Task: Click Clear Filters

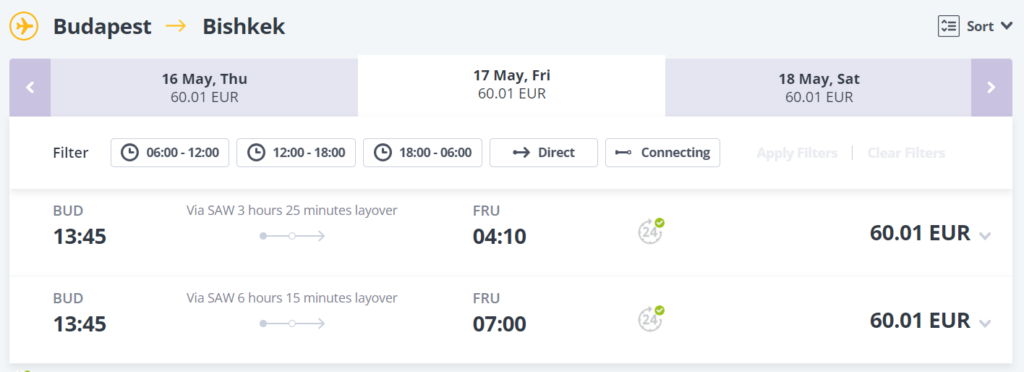Action: click(906, 153)
